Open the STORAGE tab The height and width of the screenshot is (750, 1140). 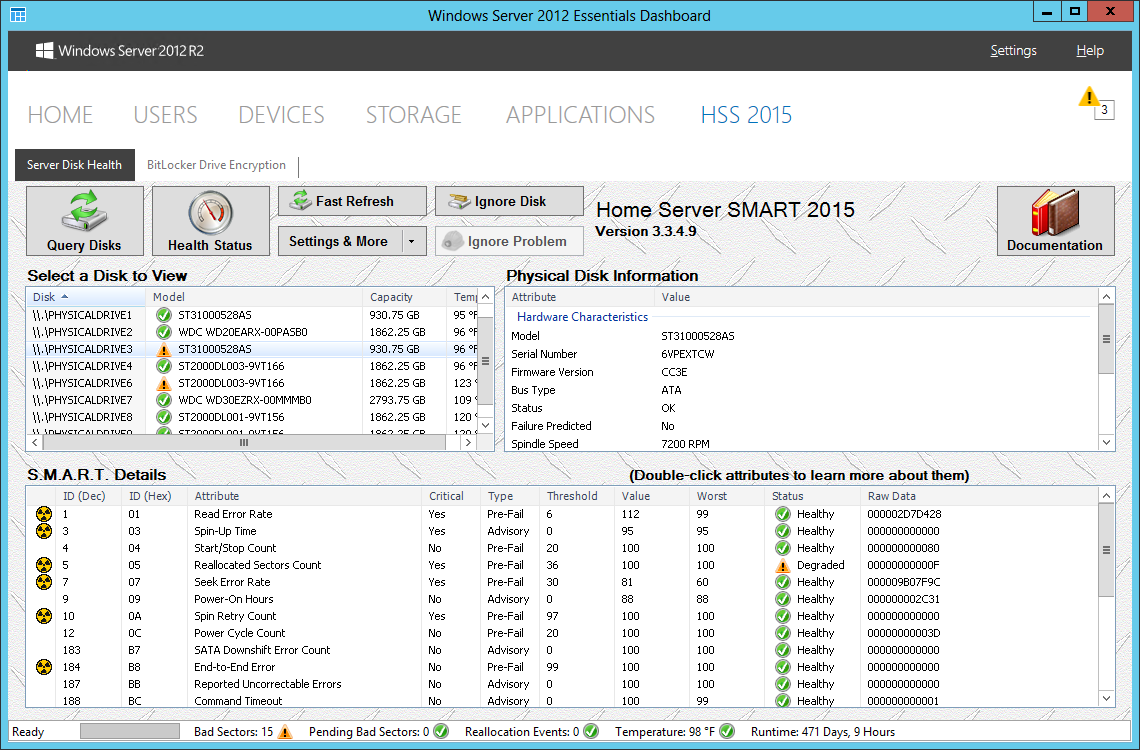(413, 115)
